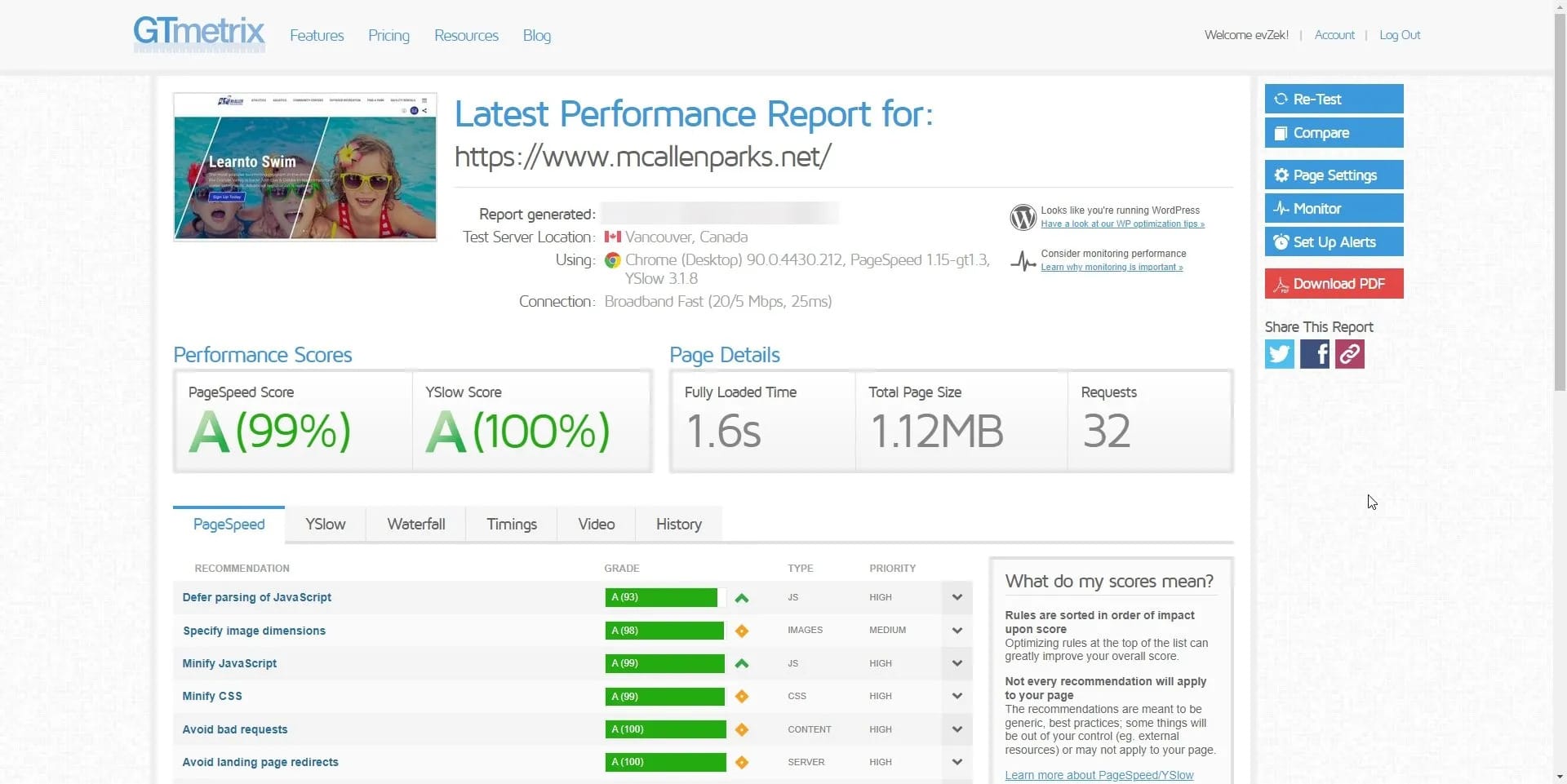This screenshot has height=784, width=1567.
Task: Click the WordPress logo icon
Action: (x=1023, y=217)
